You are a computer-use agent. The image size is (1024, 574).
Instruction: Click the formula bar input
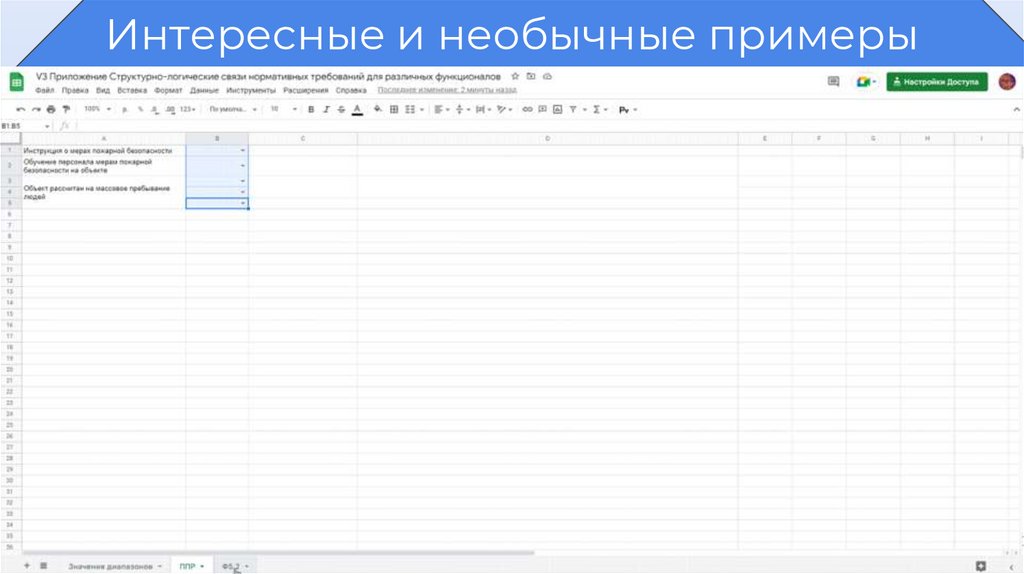coord(549,126)
